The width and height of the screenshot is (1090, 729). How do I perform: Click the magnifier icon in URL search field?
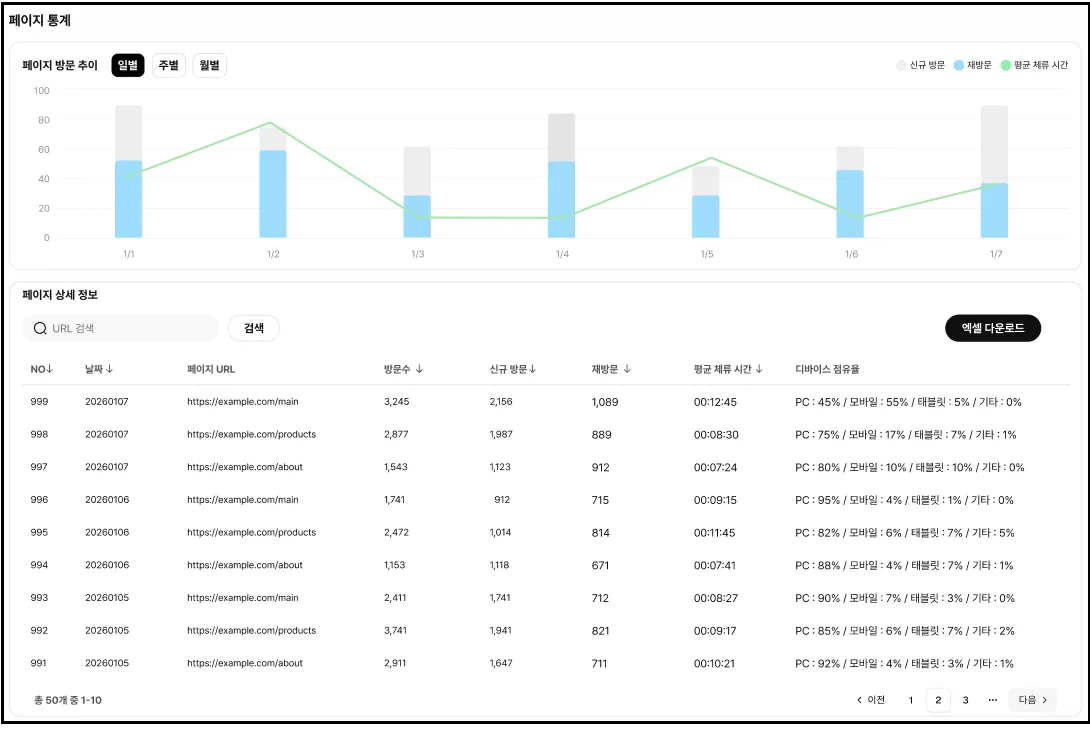click(40, 328)
